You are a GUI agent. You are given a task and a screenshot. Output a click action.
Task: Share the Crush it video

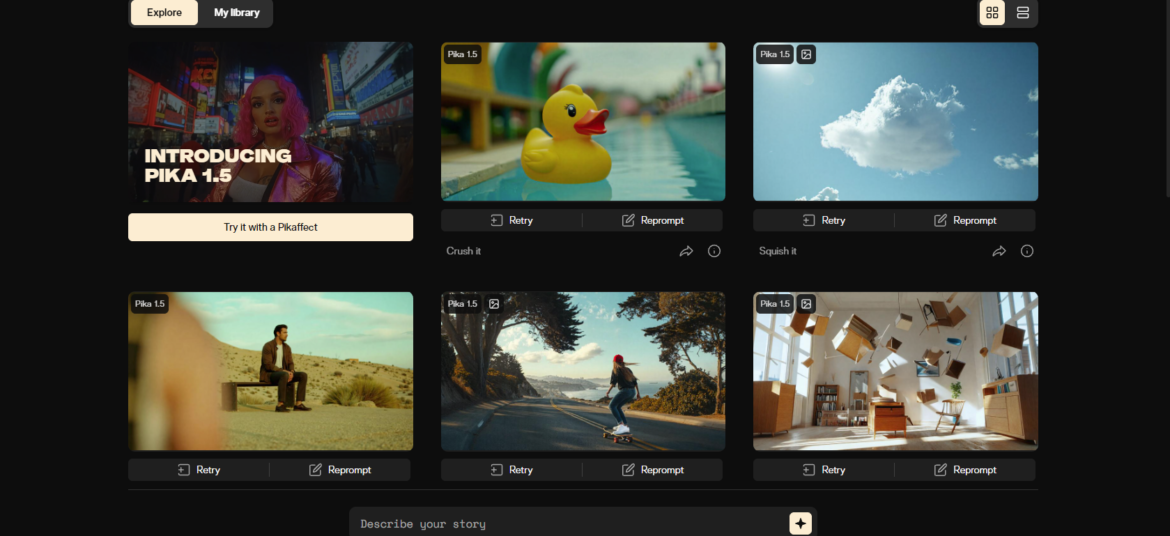point(686,252)
